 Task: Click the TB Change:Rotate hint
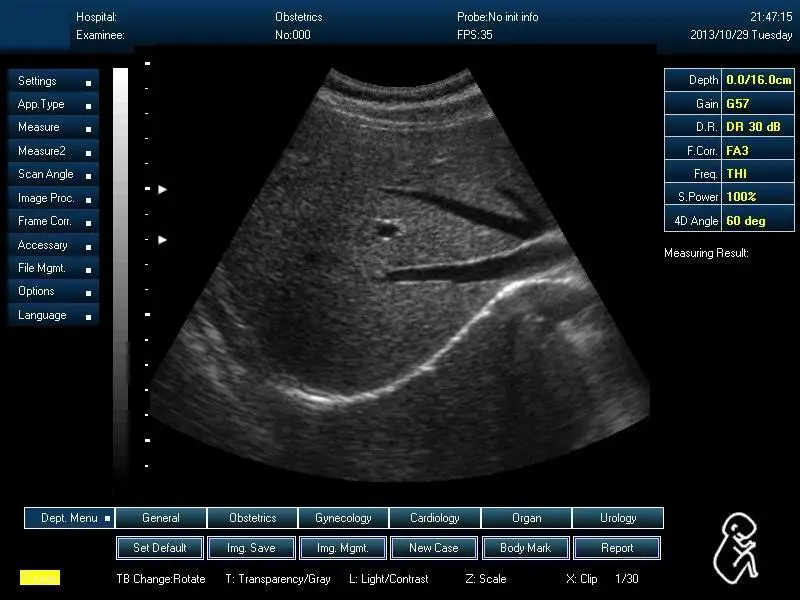click(x=161, y=579)
